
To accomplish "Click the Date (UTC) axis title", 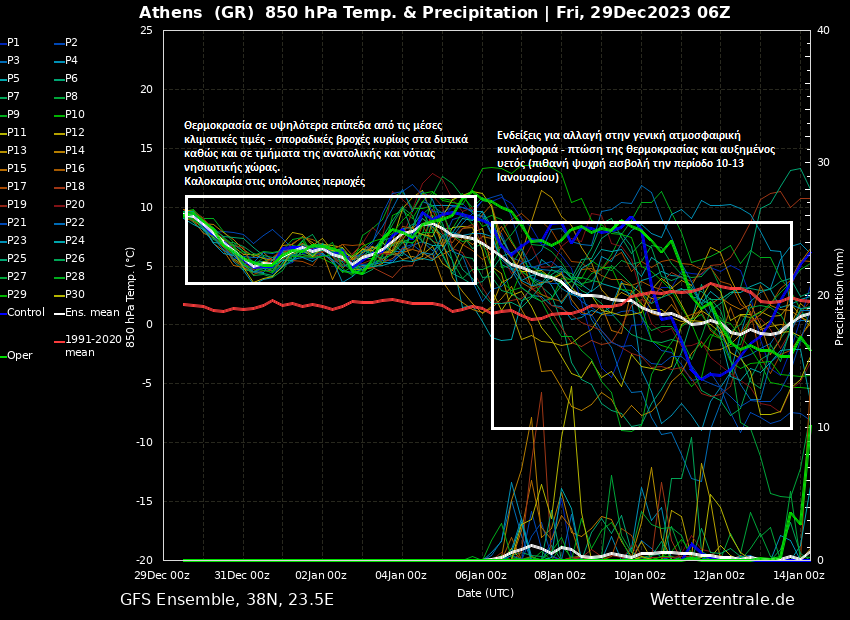I will [485, 593].
